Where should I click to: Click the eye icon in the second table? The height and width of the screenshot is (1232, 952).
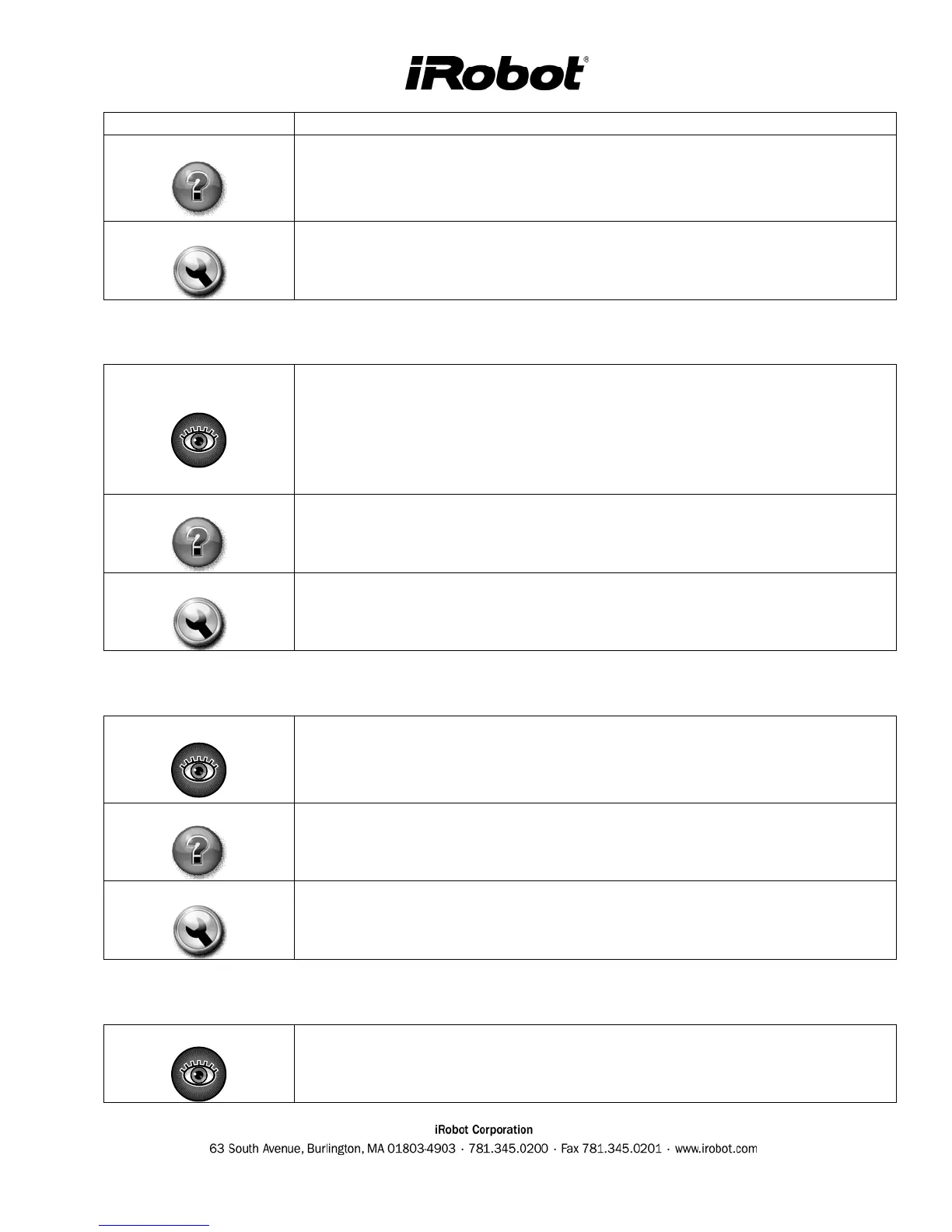pyautogui.click(x=198, y=440)
